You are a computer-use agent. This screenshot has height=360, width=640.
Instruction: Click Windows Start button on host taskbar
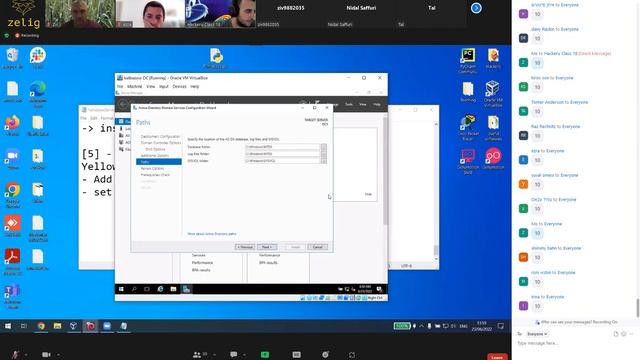[8, 326]
